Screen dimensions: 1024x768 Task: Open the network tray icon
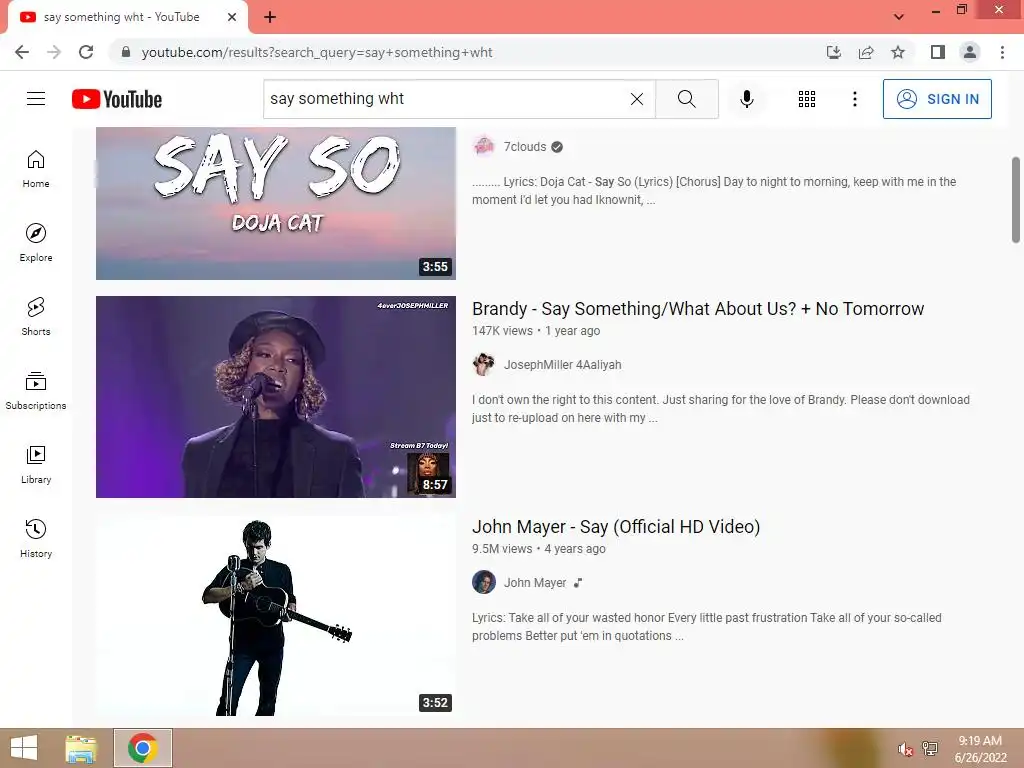930,748
